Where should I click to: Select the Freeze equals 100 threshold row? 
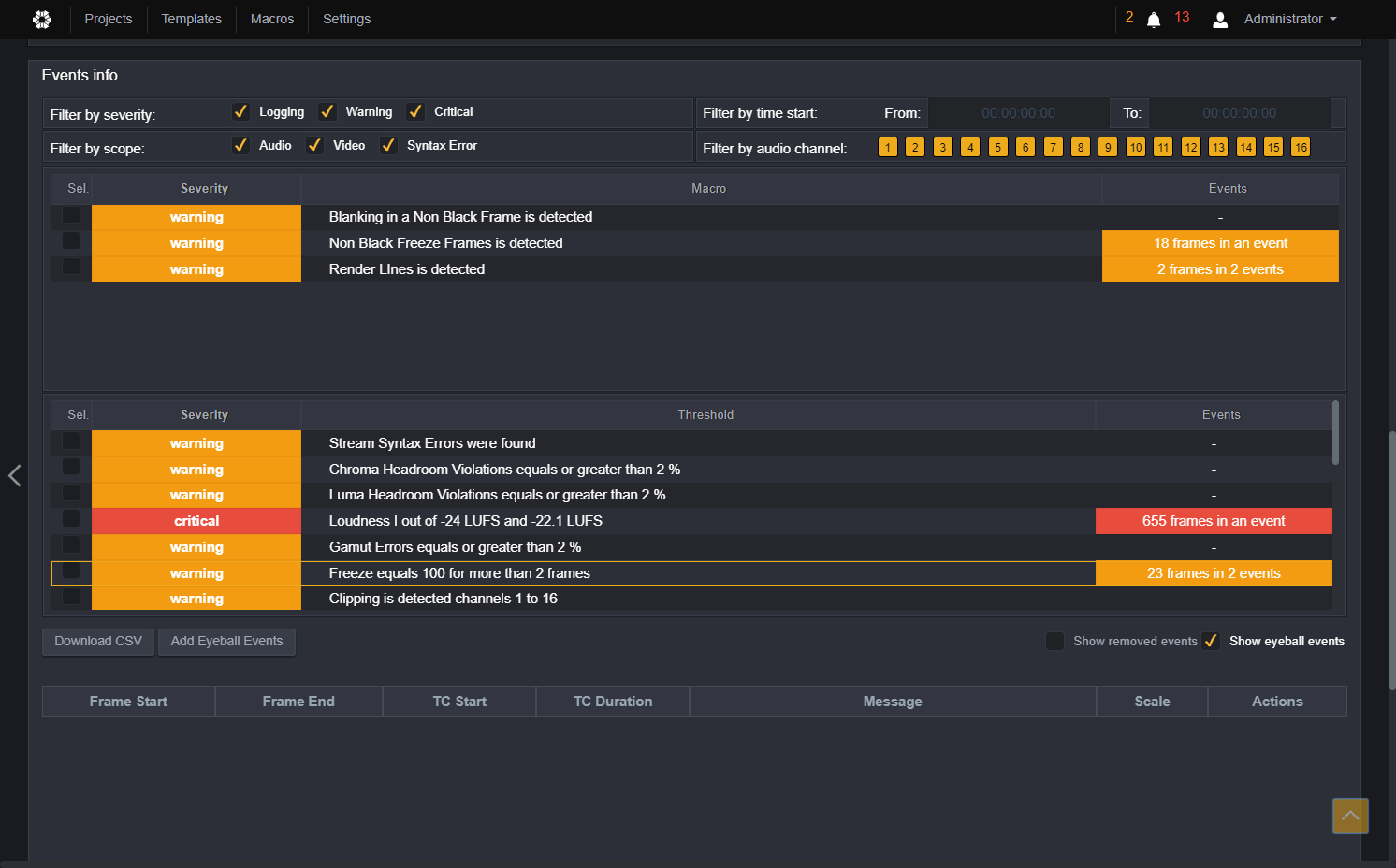(691, 573)
